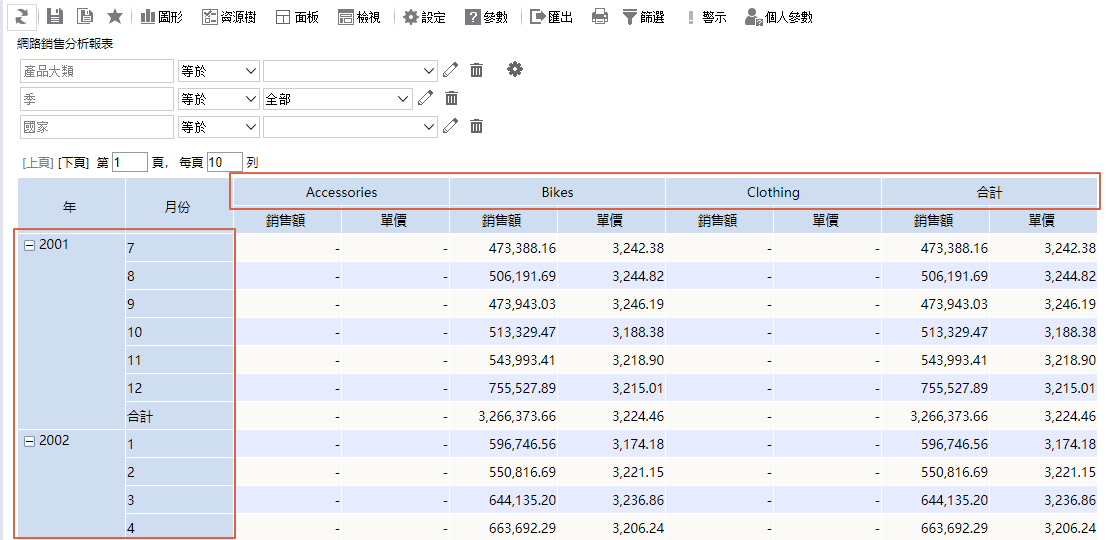
Task: Open the 產品大類 value dropdown
Action: tap(349, 71)
